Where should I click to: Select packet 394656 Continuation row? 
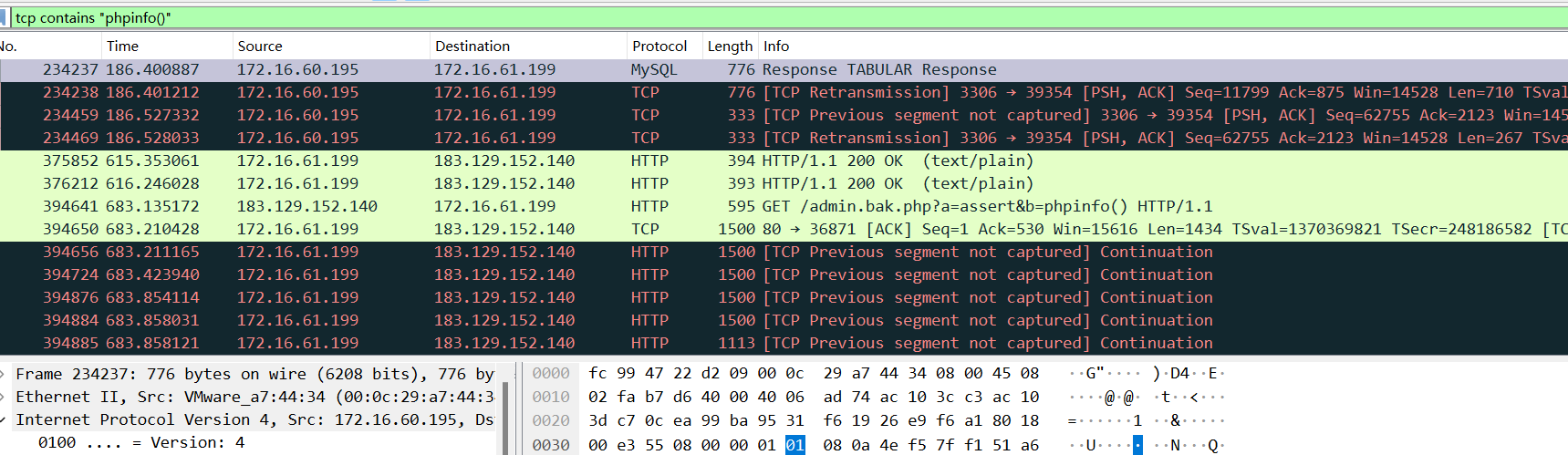[x=784, y=252]
